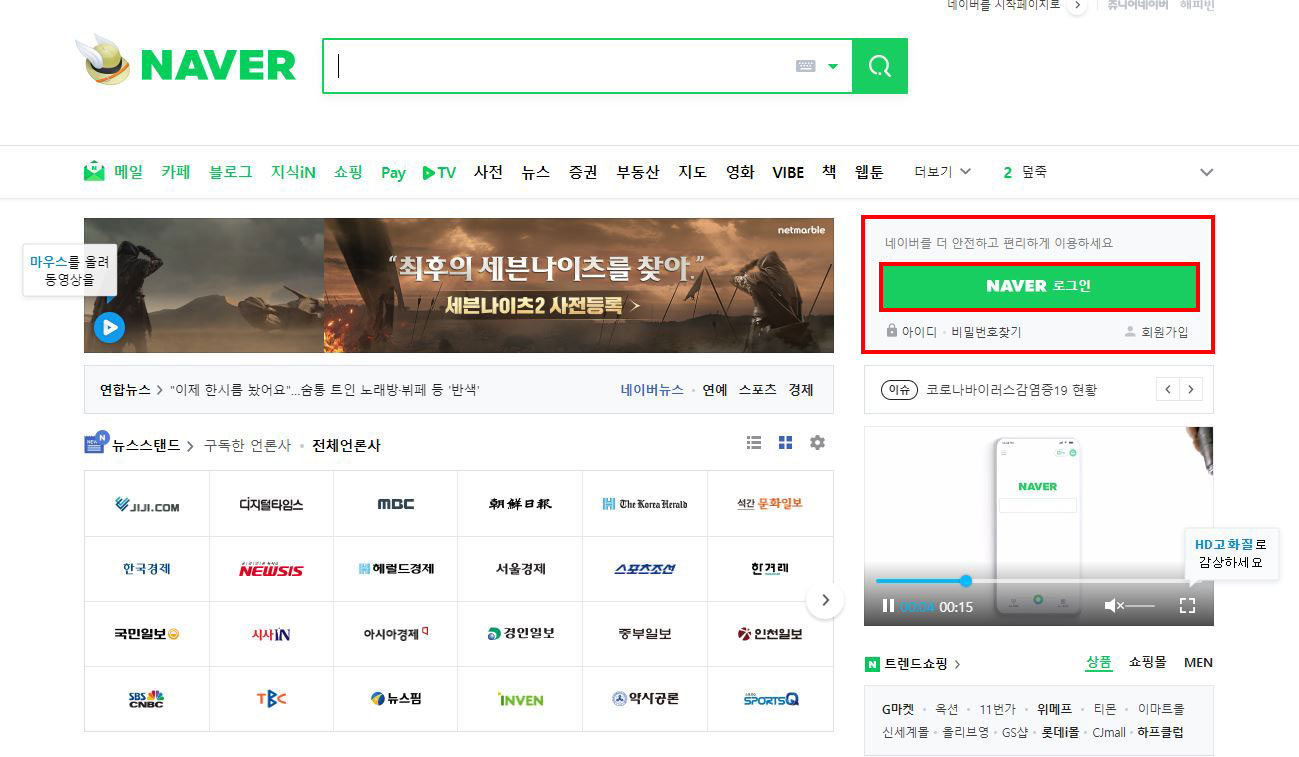Switch to 경제 news tab
1299x757 pixels.
click(801, 390)
